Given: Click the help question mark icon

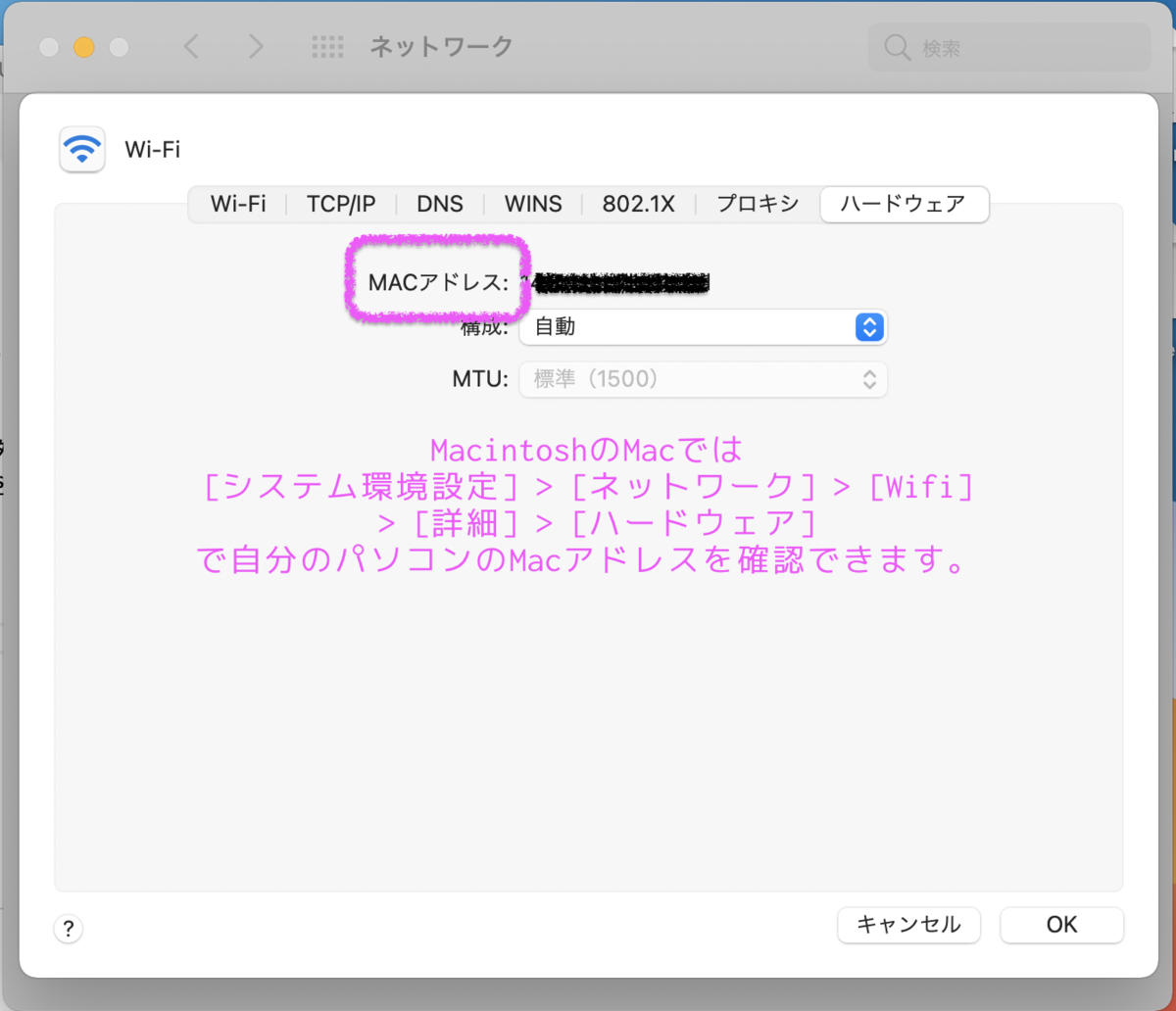Looking at the screenshot, I should coord(69,929).
